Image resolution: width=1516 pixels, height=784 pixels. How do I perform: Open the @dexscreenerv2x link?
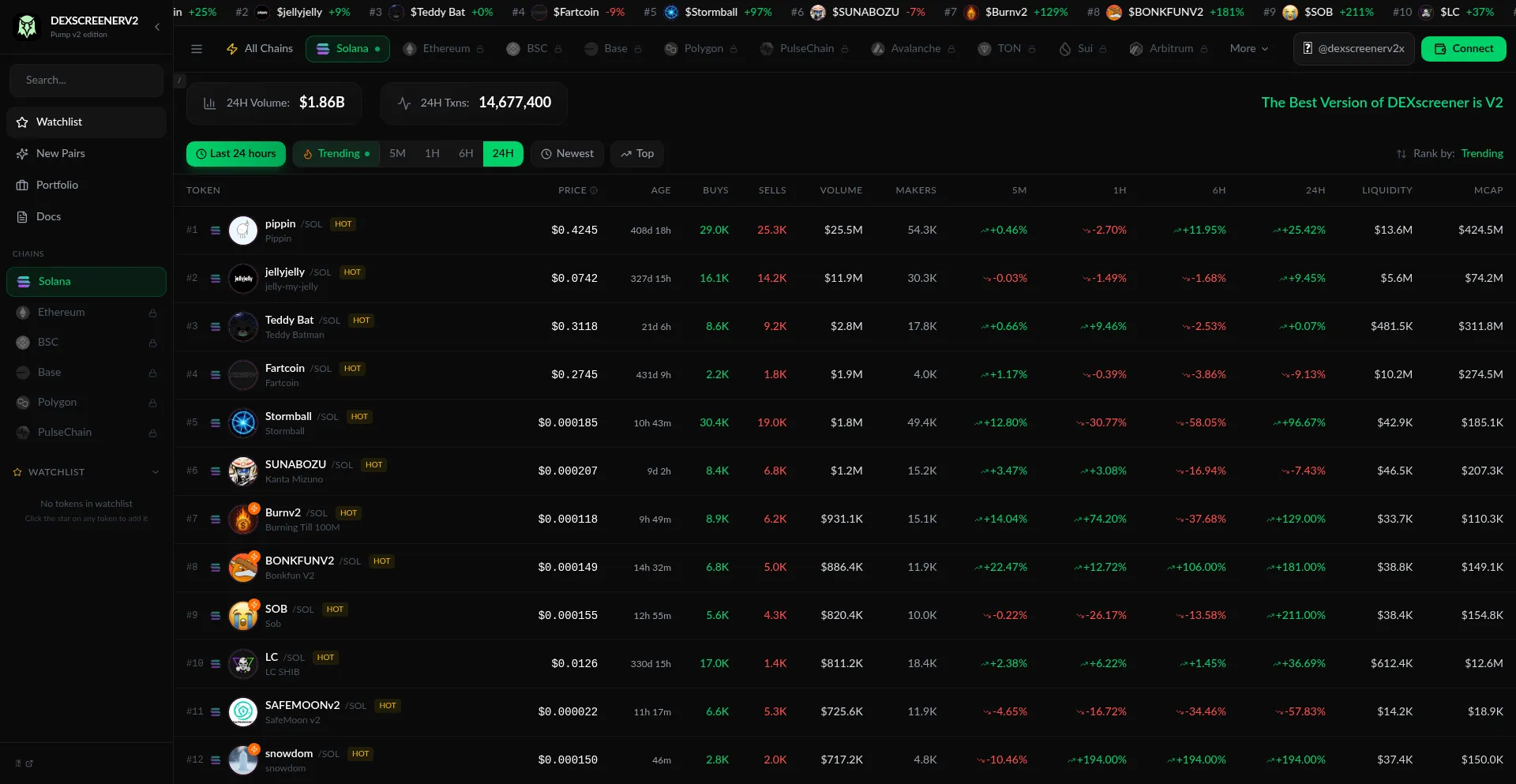coord(1353,49)
